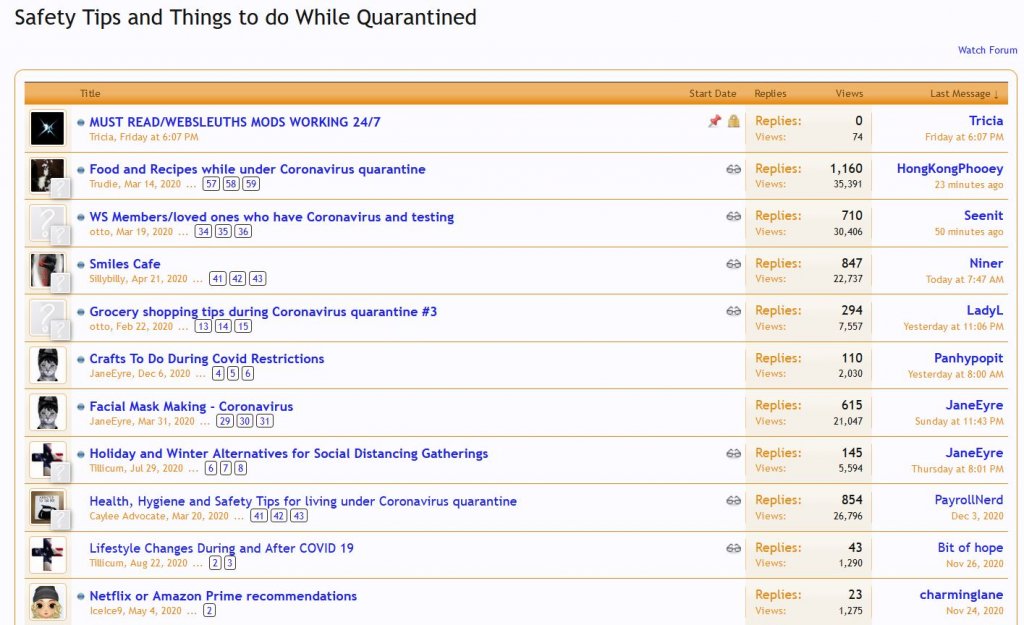Screen dimensions: 1024x625
Task: Sort threads by Last Message column
Action: click(x=964, y=94)
